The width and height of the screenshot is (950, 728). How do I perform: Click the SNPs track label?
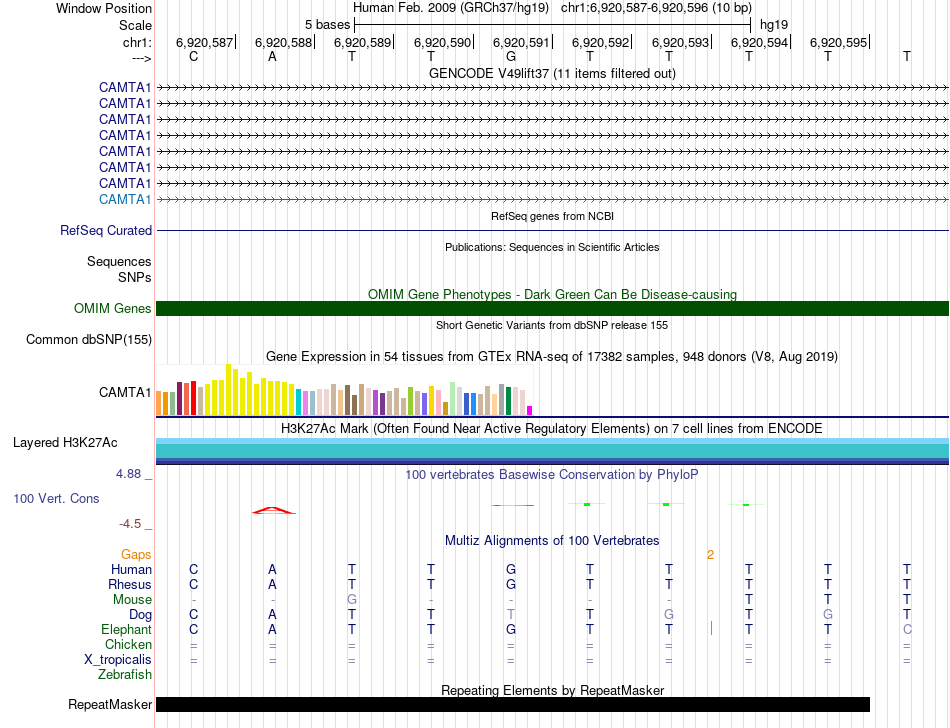135,277
